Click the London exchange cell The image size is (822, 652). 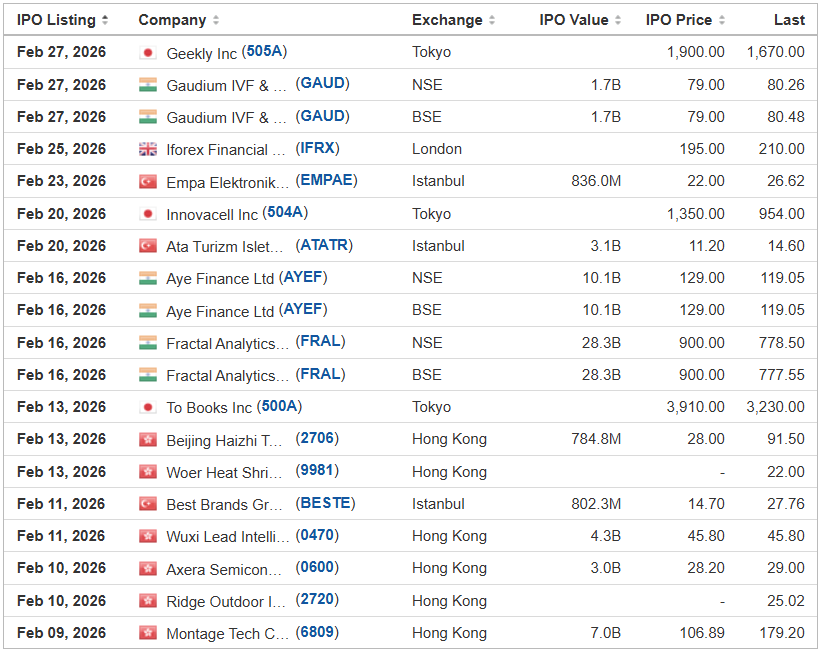click(437, 149)
